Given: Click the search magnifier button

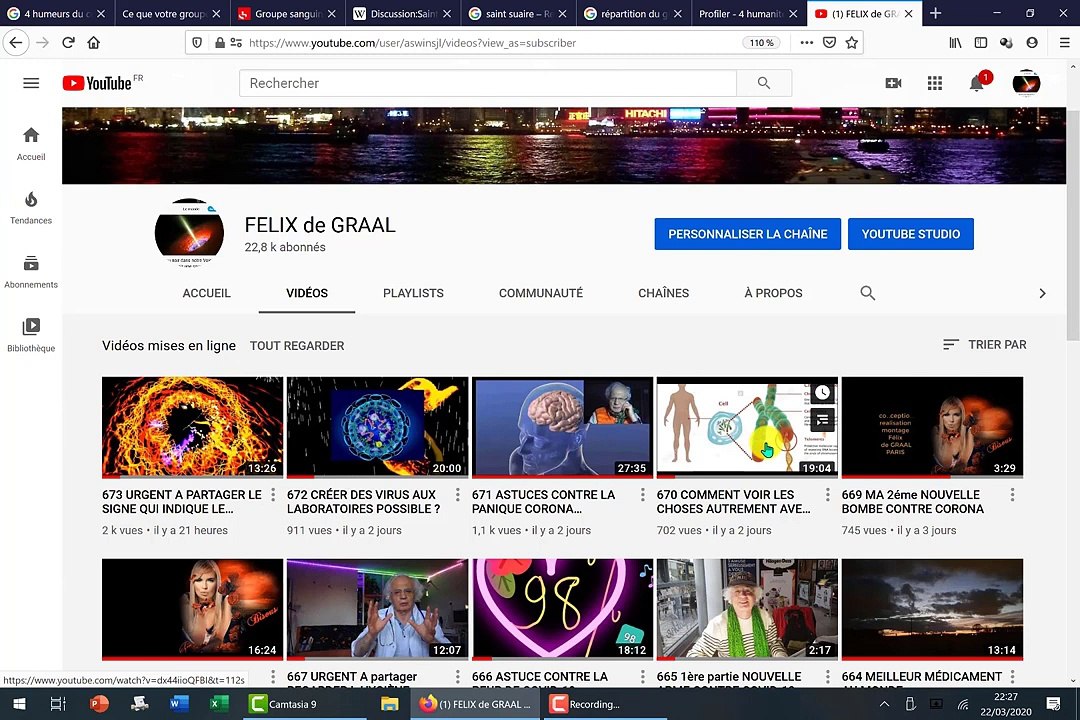Looking at the screenshot, I should click(x=764, y=83).
